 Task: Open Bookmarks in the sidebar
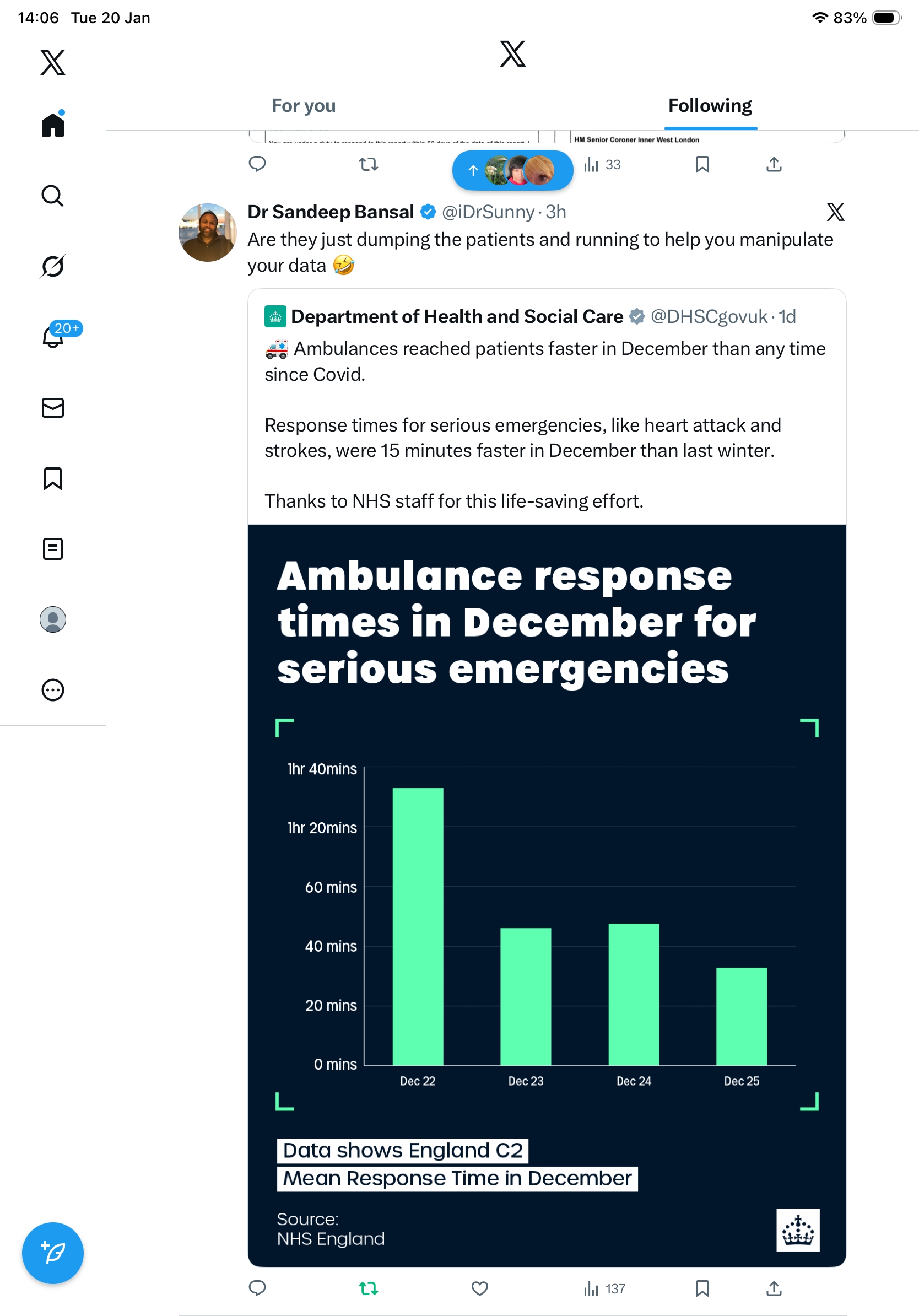(53, 478)
